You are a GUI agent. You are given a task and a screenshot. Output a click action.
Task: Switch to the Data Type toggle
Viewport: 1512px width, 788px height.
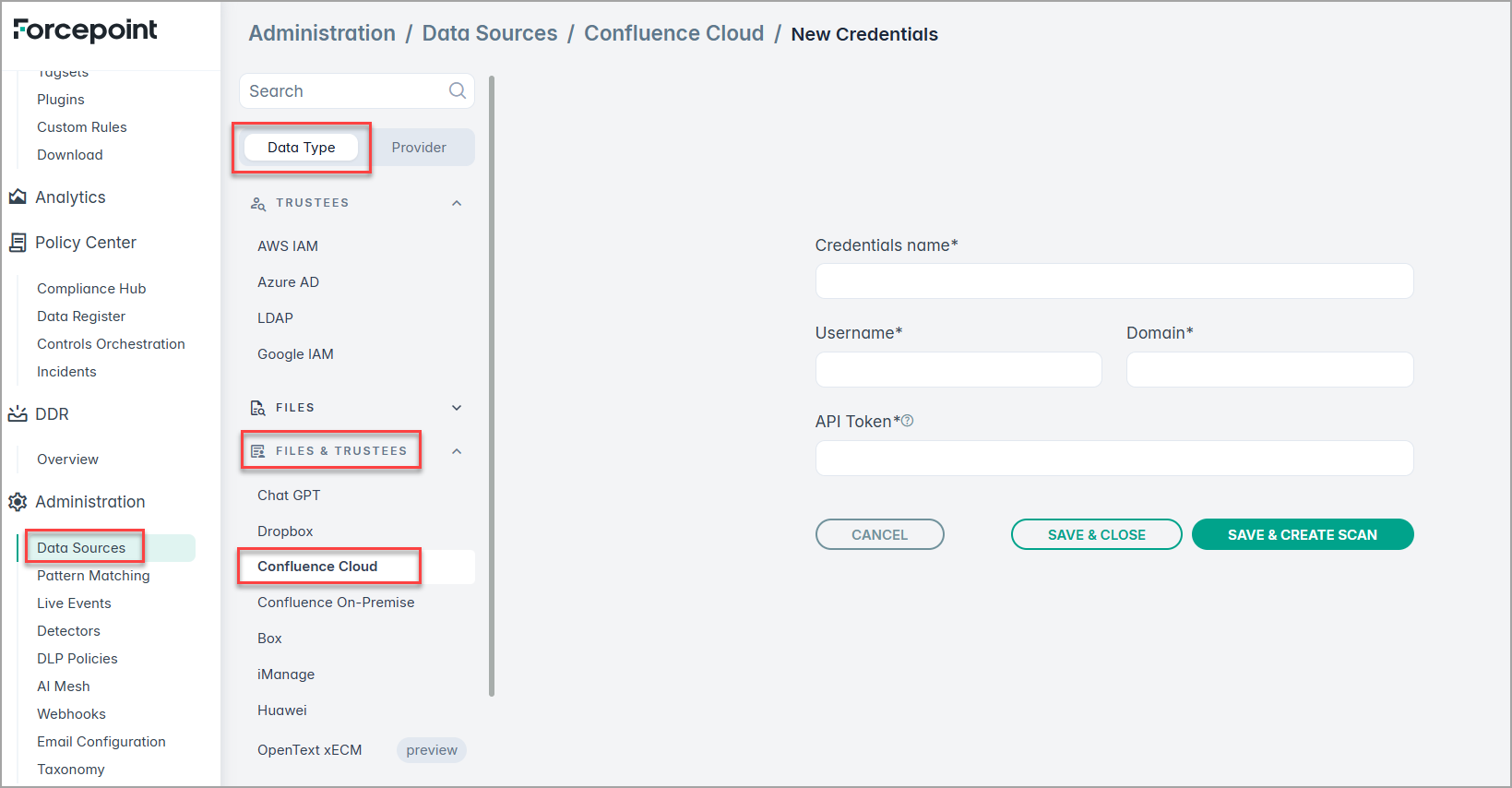click(301, 148)
